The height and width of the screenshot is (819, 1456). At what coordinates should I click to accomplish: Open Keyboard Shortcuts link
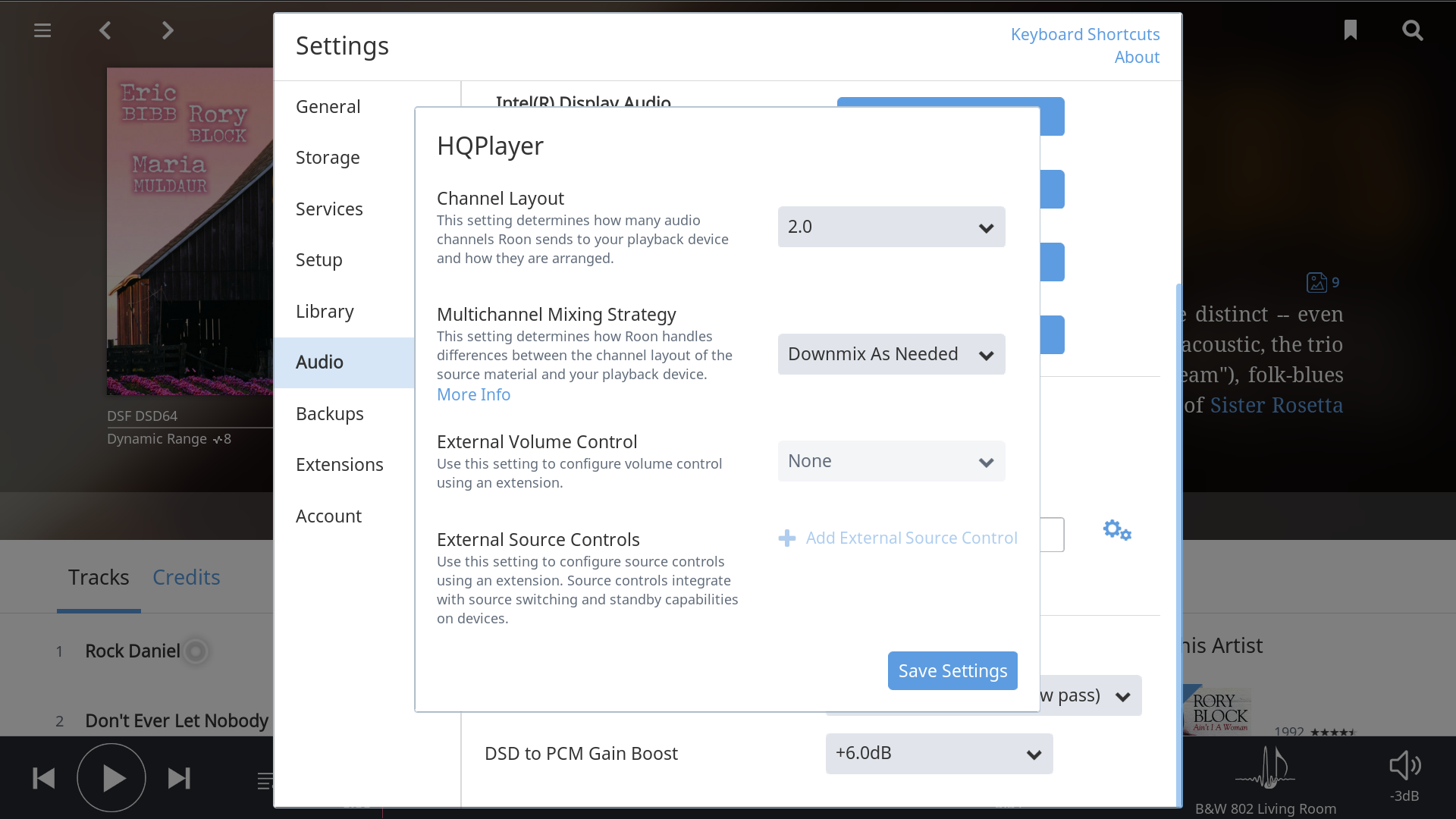click(x=1085, y=34)
